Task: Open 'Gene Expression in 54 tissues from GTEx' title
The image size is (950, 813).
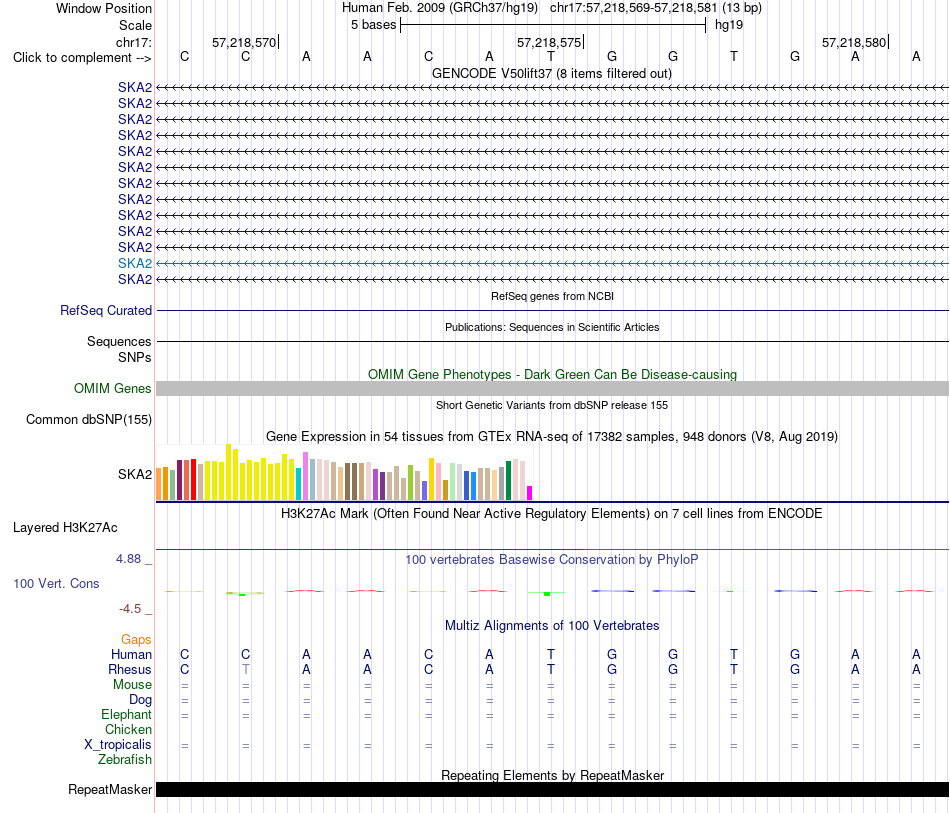Action: point(552,436)
